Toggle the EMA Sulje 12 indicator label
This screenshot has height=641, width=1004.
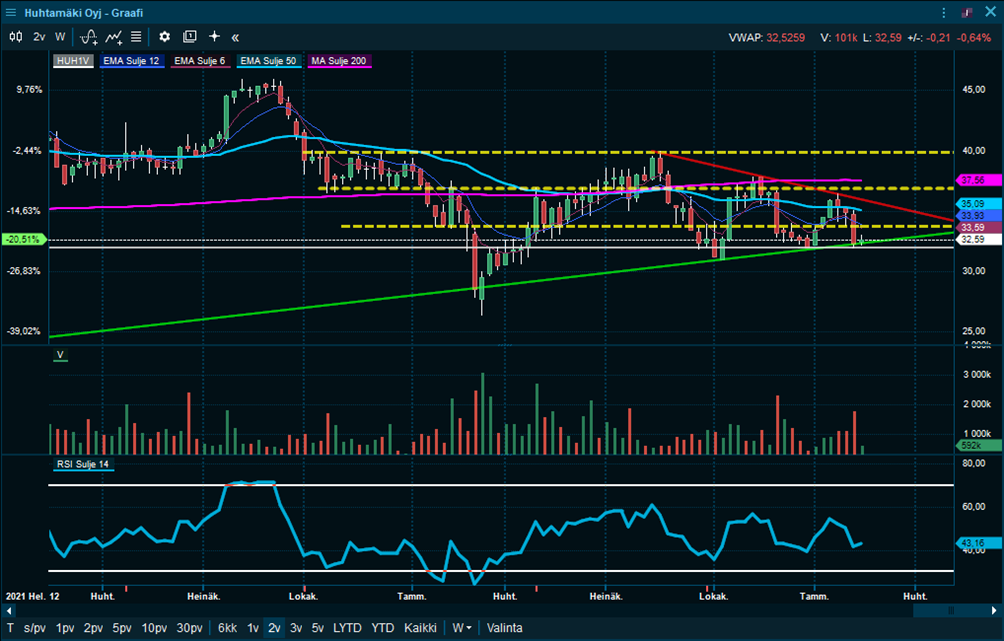[x=131, y=61]
